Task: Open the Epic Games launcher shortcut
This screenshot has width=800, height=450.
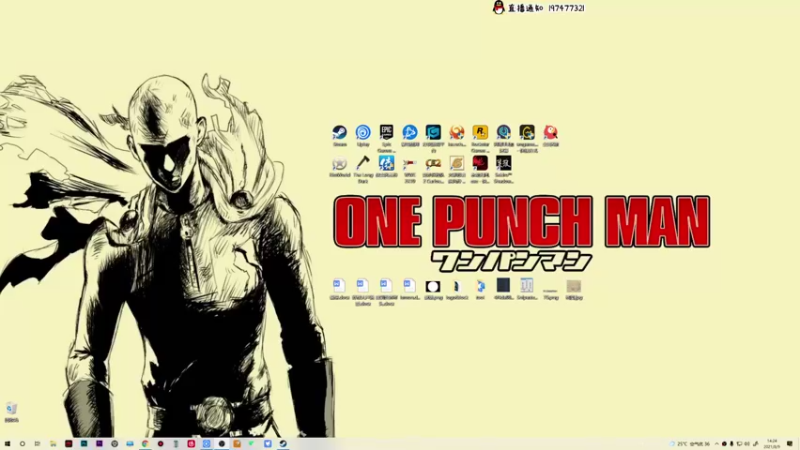Action: [x=386, y=138]
